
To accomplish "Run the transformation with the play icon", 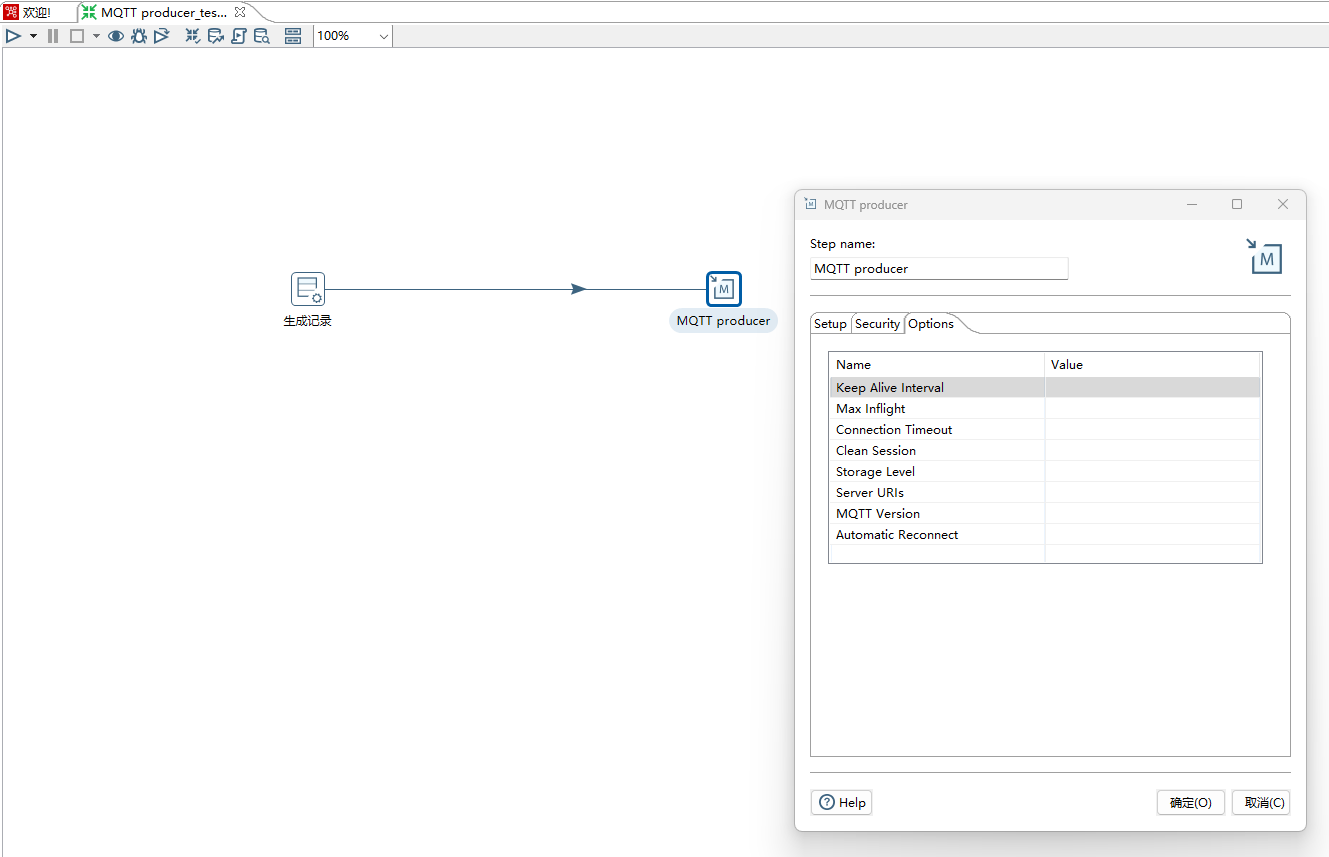I will 13,36.
